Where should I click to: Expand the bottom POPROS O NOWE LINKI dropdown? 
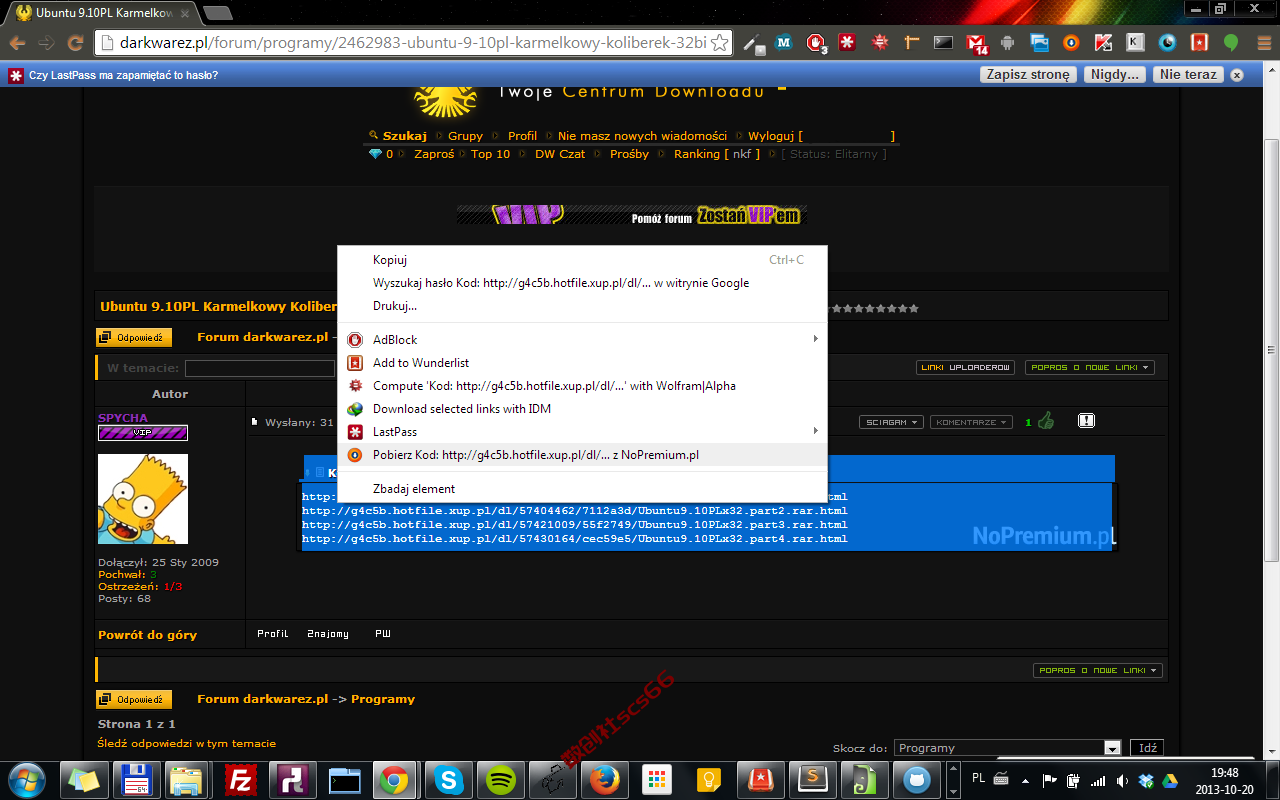pyautogui.click(x=1098, y=671)
